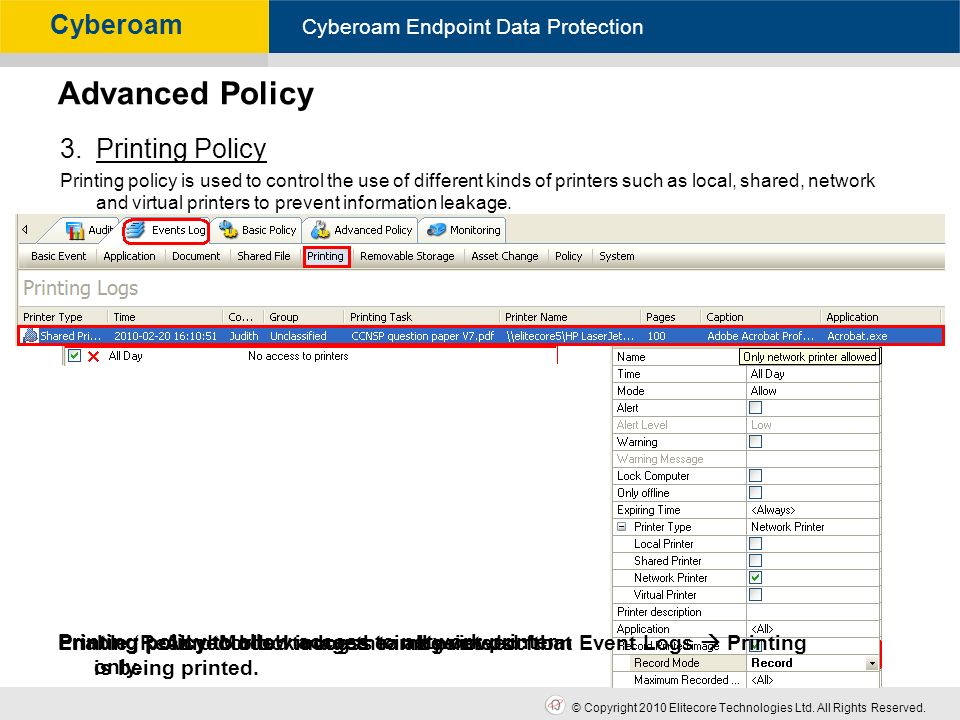
Task: Check the Shared Printer checkbox
Action: click(x=756, y=561)
